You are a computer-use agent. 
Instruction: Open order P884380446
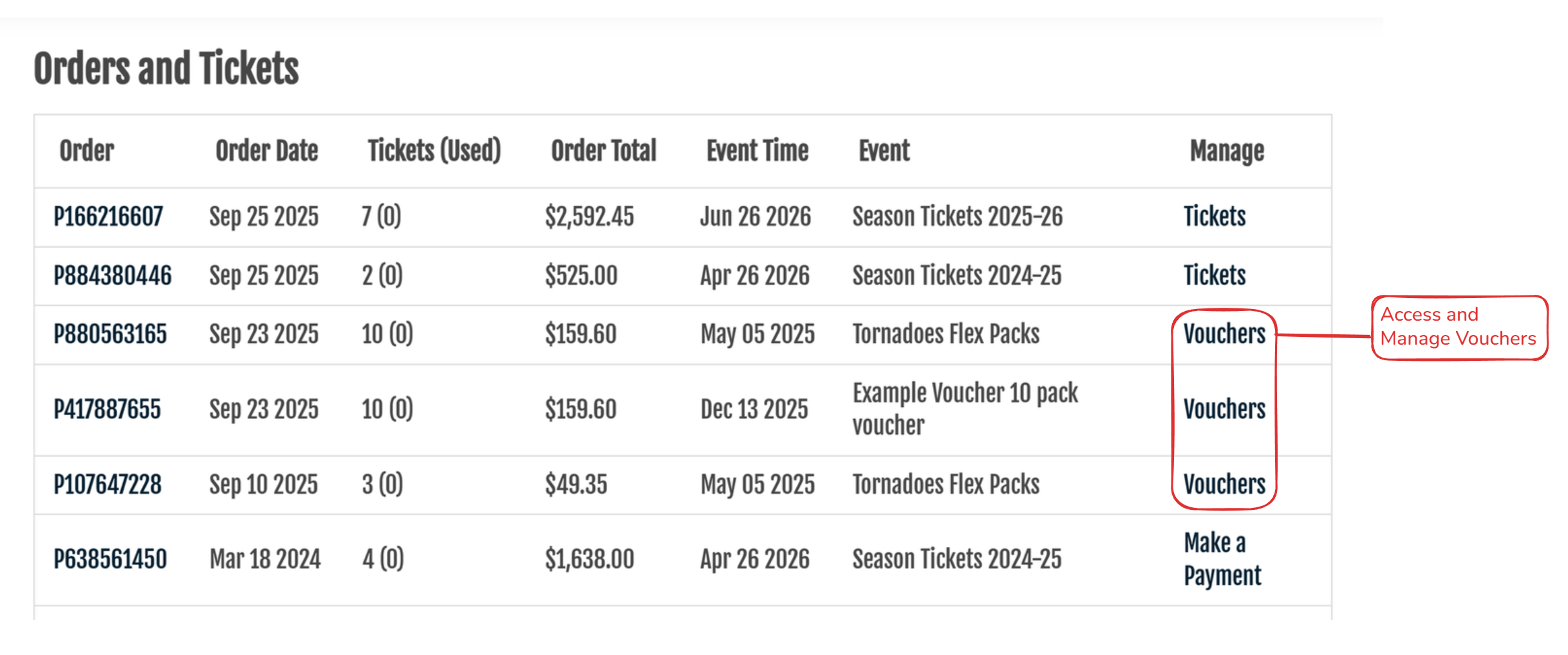pyautogui.click(x=112, y=275)
